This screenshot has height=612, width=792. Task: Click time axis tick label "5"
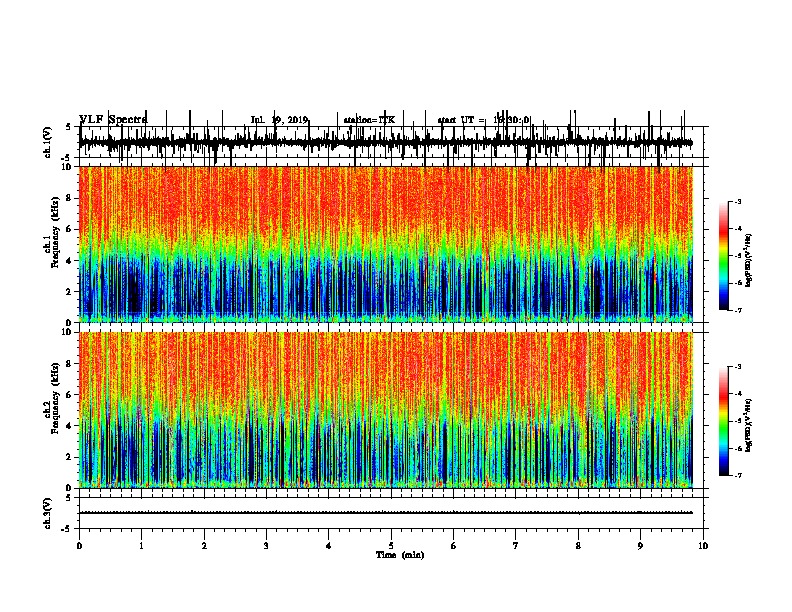tap(391, 546)
